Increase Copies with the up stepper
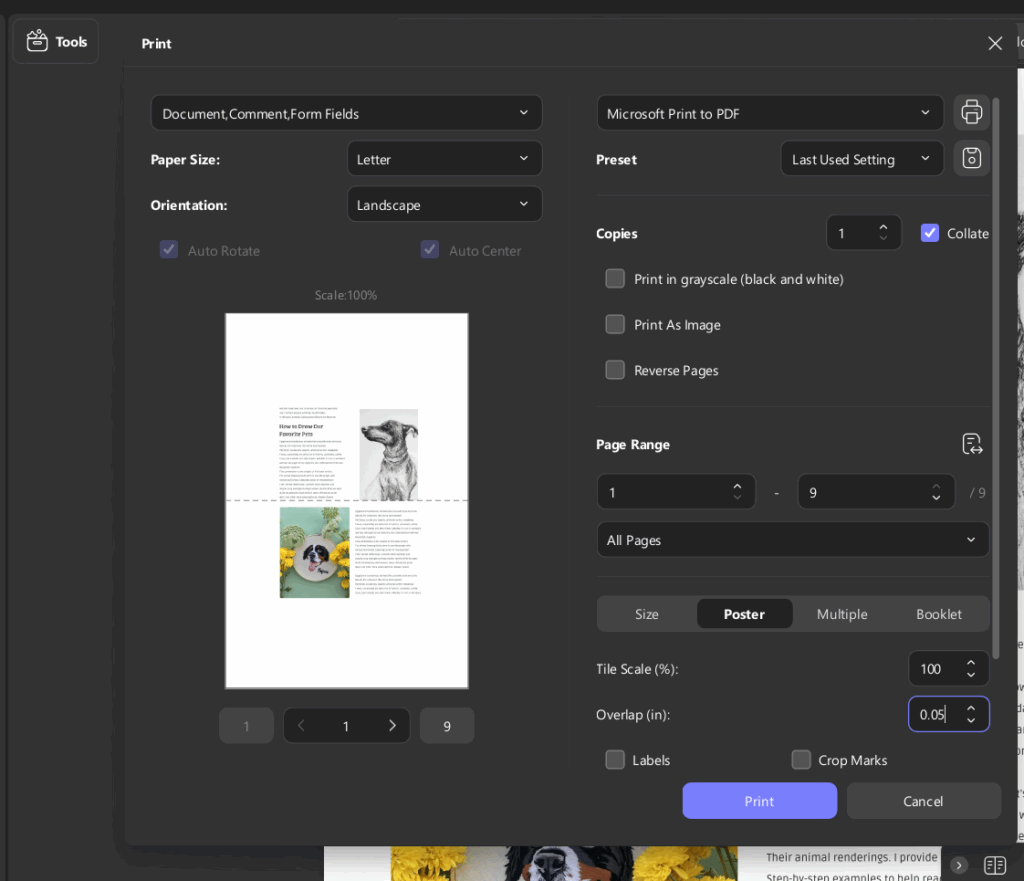This screenshot has height=881, width=1024. (883, 227)
